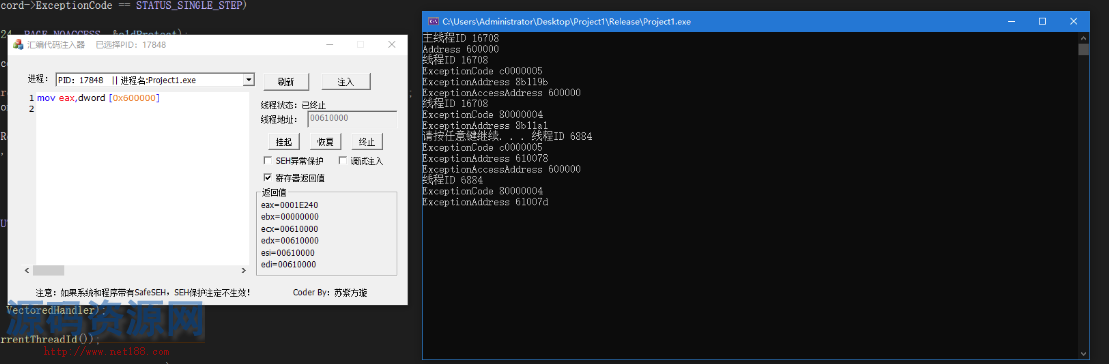This screenshot has width=1109, height=364.
Task: Click the 注入 inject button
Action: 346,81
